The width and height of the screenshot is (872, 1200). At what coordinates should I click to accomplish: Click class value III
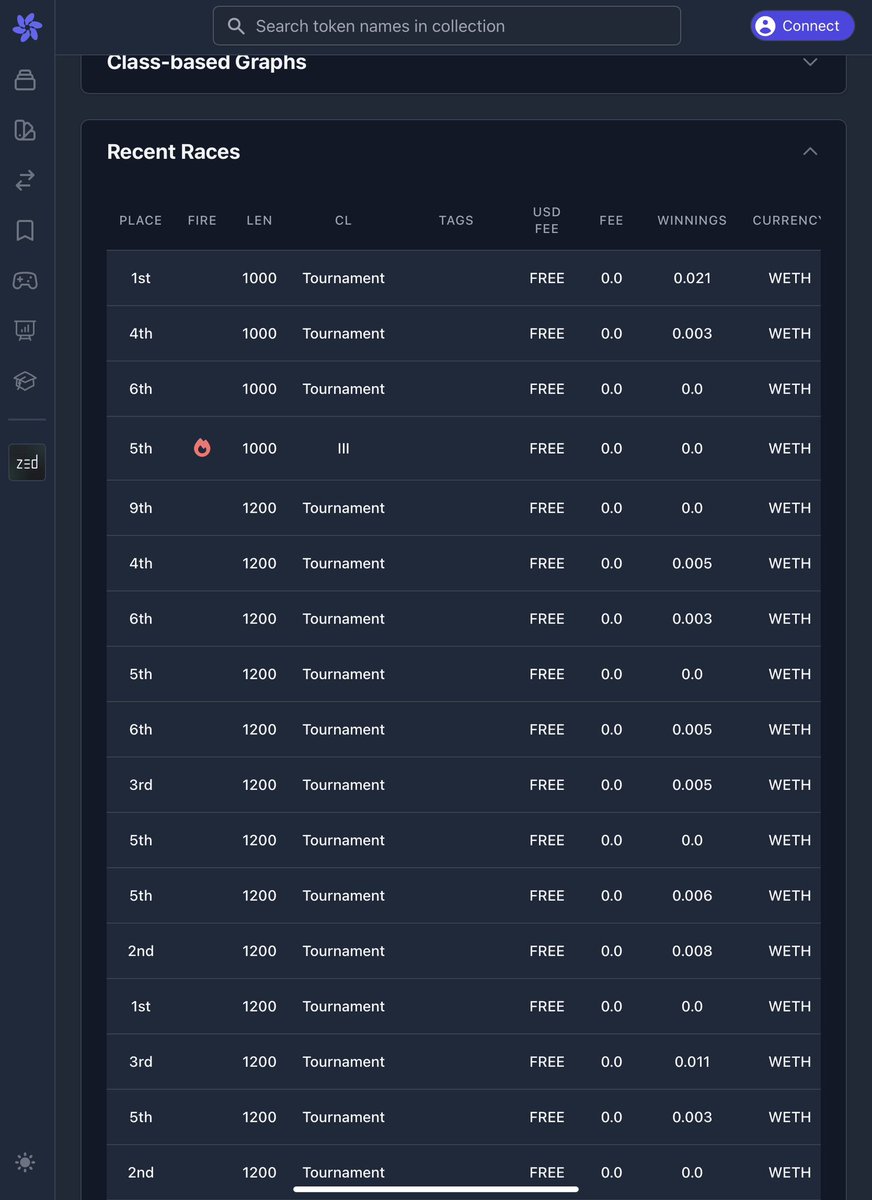point(343,449)
